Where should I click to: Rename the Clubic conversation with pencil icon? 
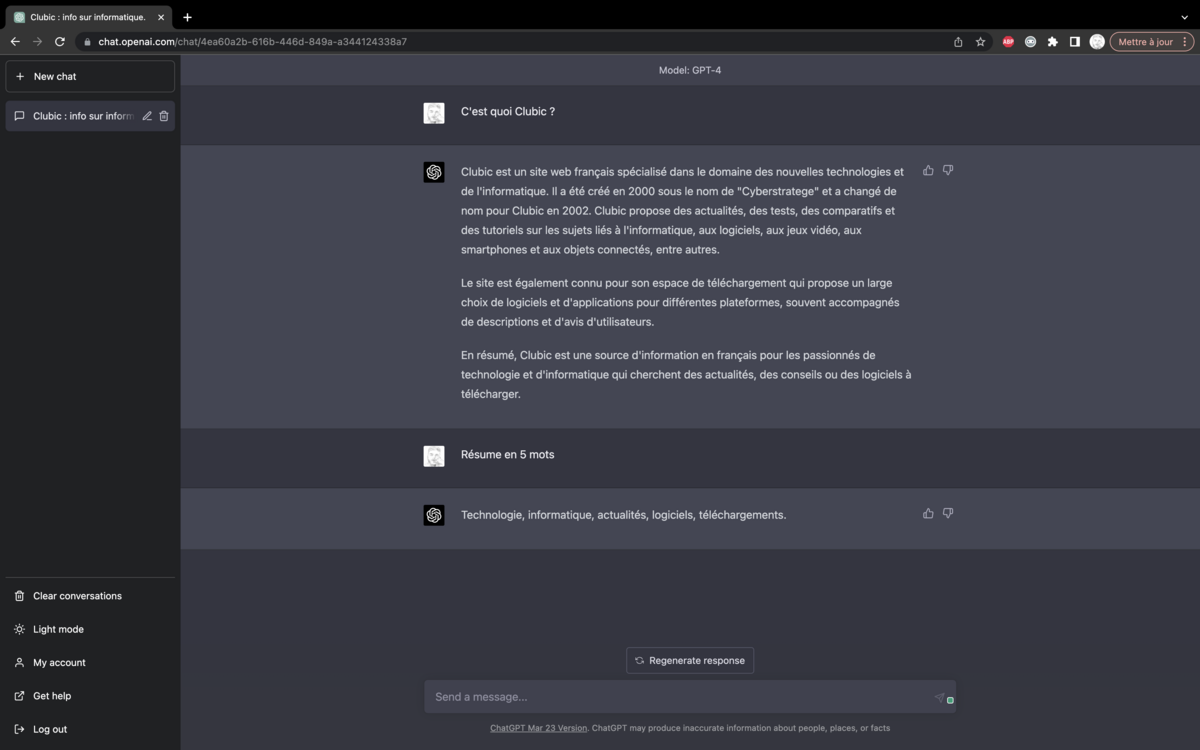[x=147, y=116]
